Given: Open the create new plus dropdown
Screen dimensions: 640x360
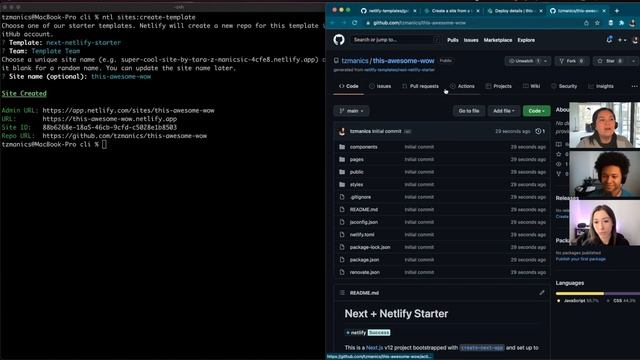Looking at the screenshot, I should pyautogui.click(x=622, y=40).
